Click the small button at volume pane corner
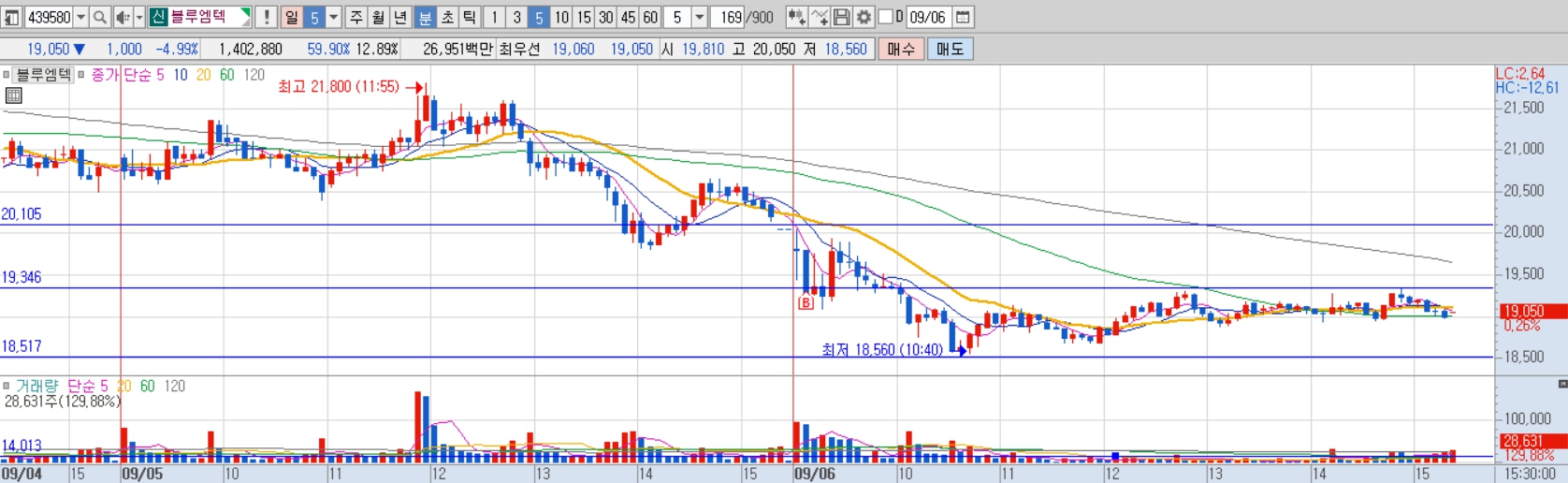Image resolution: width=1568 pixels, height=483 pixels. click(x=1561, y=384)
